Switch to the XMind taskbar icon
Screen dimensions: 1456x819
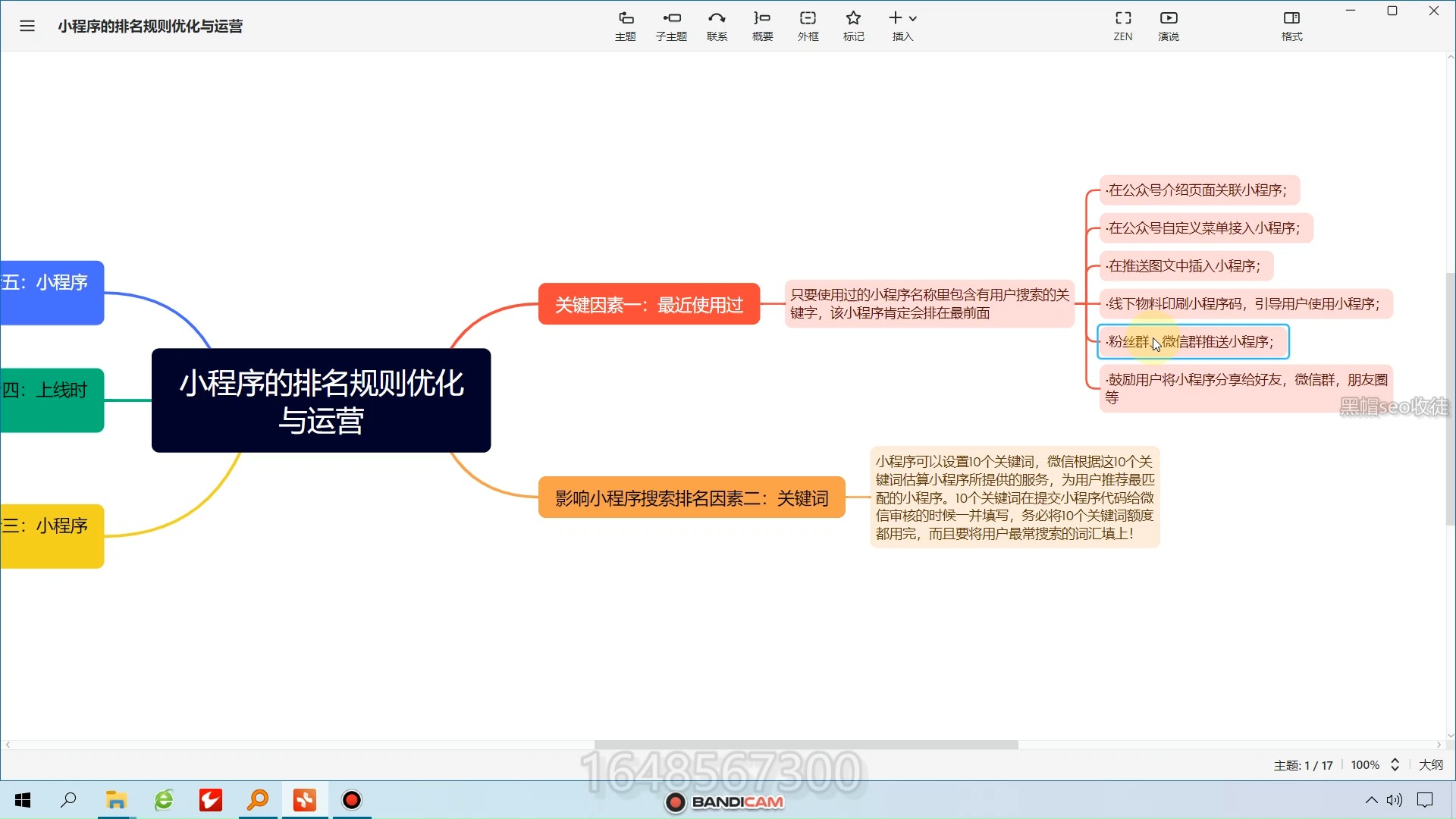point(305,800)
